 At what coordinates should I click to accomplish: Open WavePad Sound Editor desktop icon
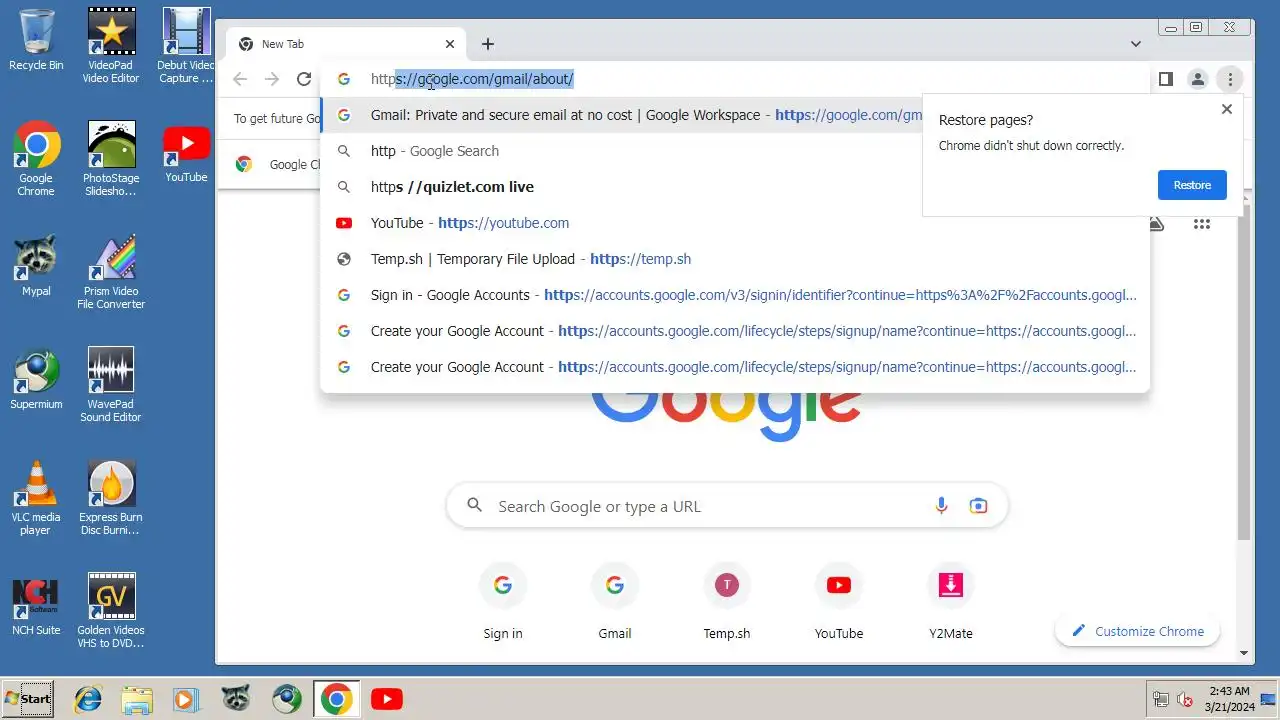click(111, 385)
